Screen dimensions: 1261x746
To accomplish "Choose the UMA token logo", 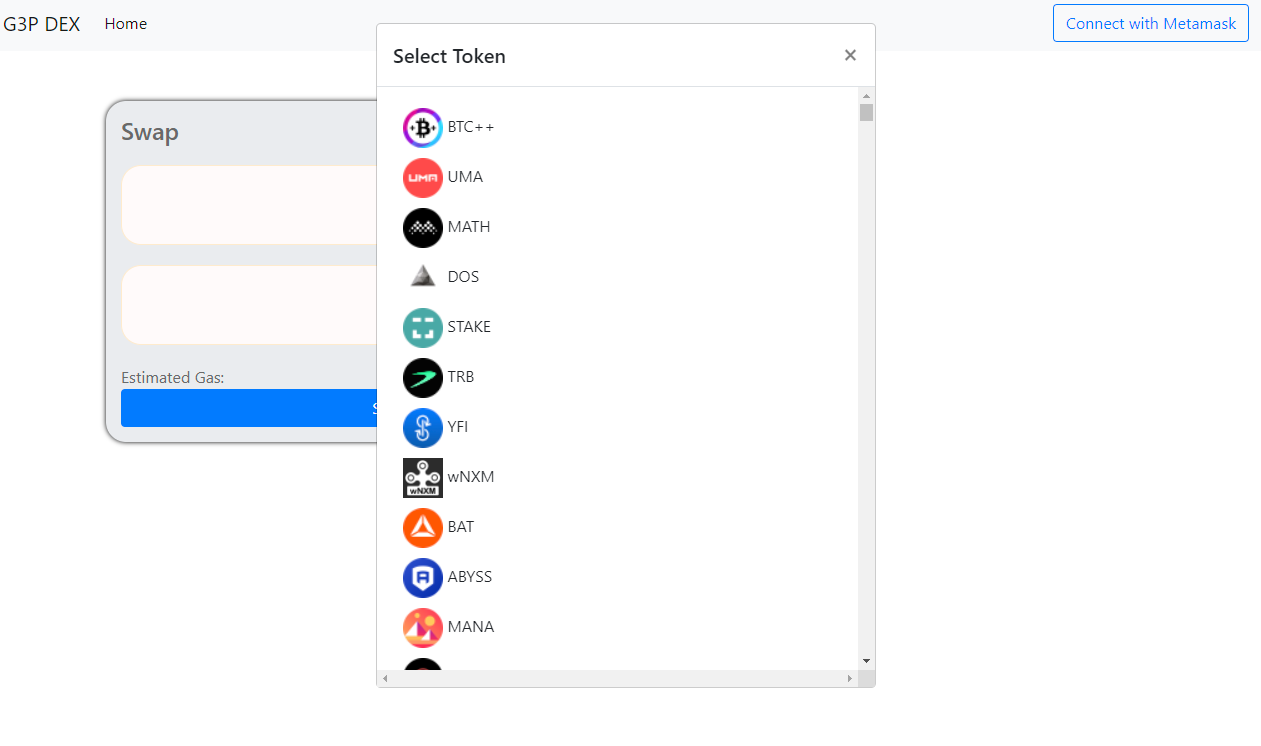I will [x=423, y=178].
